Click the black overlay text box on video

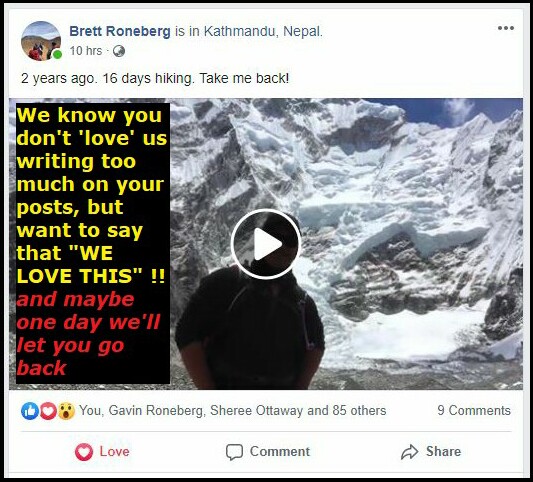tap(93, 243)
